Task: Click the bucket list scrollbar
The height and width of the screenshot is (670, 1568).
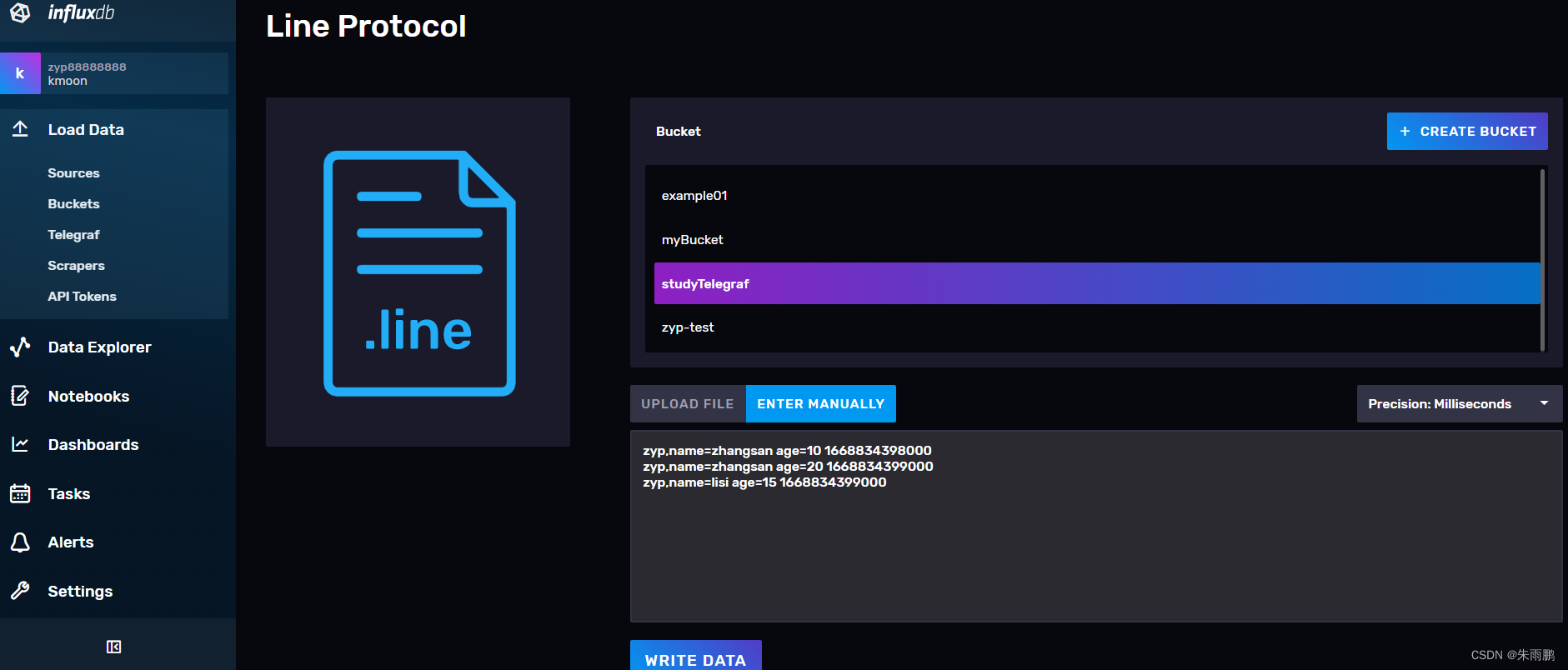Action: point(1543,259)
